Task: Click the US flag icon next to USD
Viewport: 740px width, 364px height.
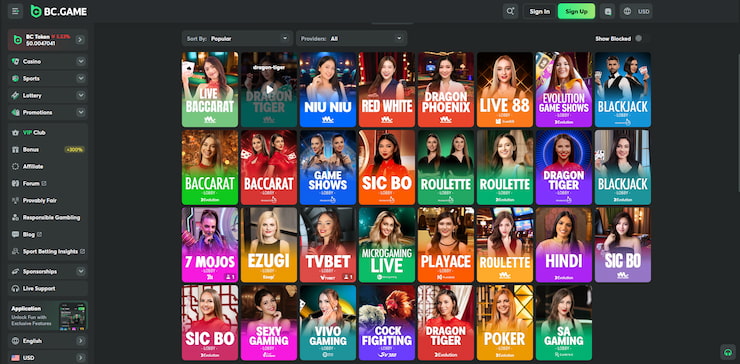Action: [16, 358]
